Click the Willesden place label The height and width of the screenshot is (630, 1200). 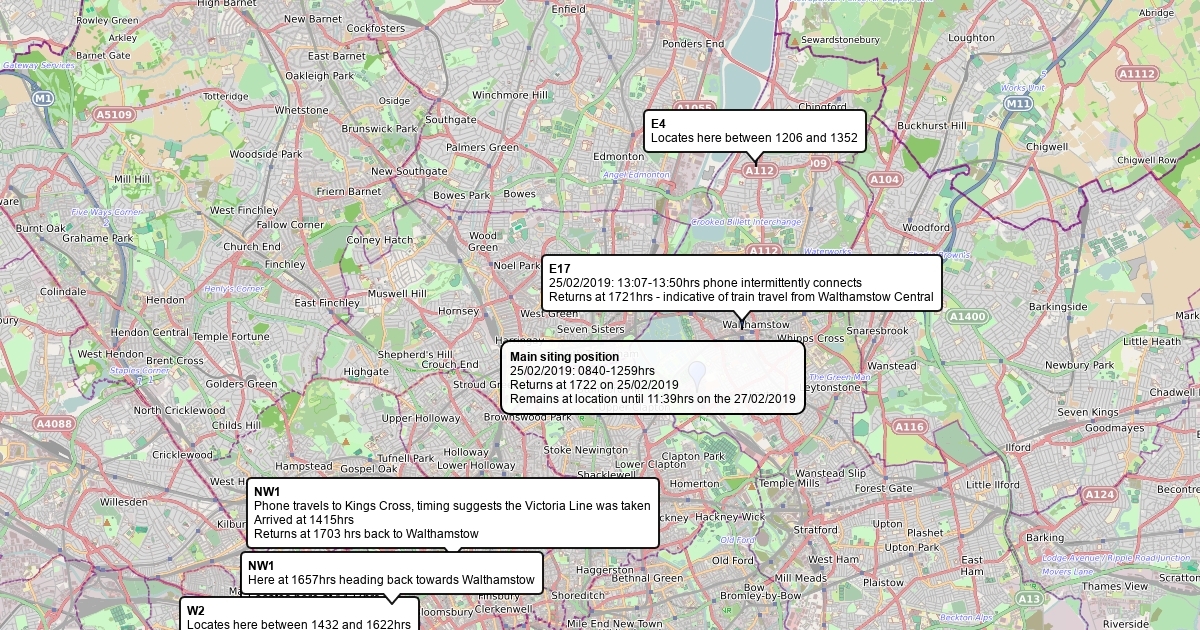tap(123, 501)
